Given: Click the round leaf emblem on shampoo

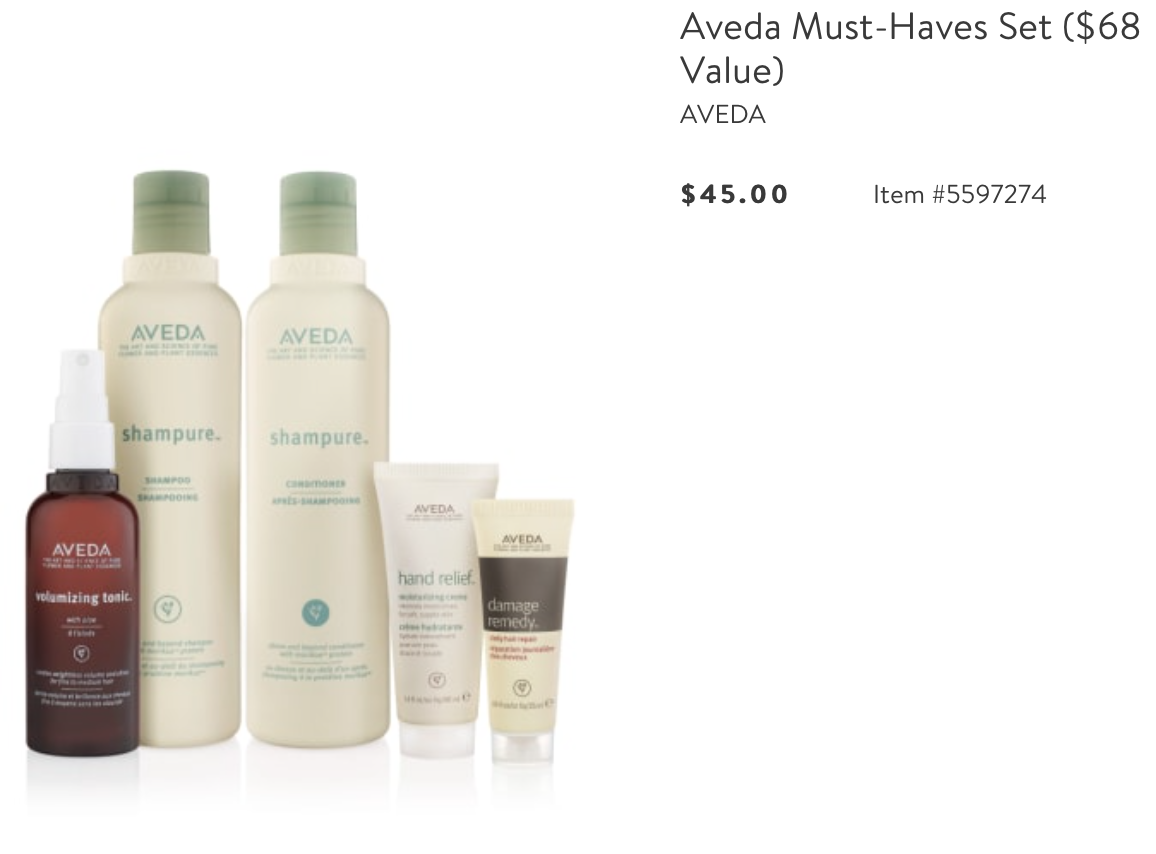Looking at the screenshot, I should point(168,609).
